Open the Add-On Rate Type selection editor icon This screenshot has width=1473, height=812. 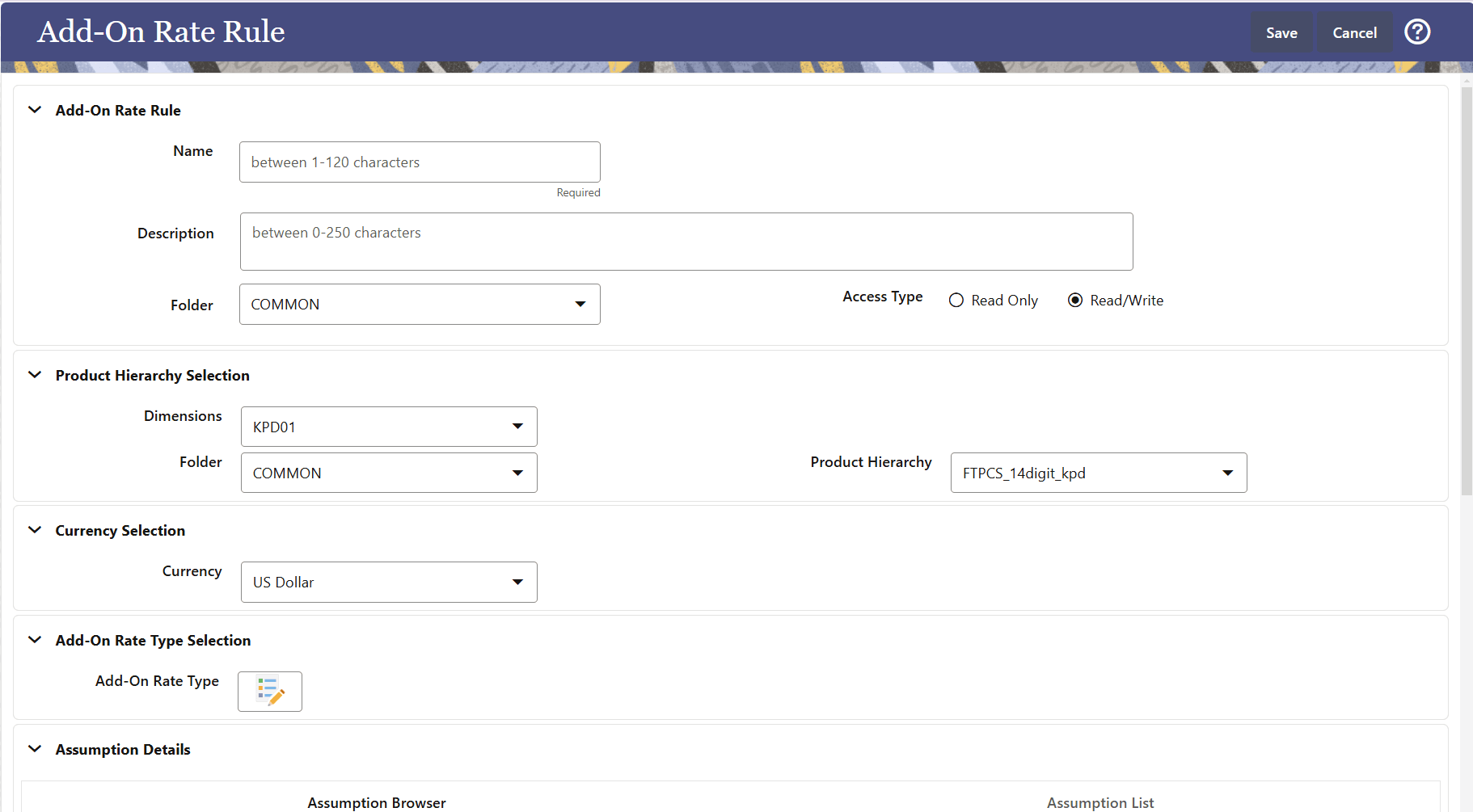[x=269, y=692]
